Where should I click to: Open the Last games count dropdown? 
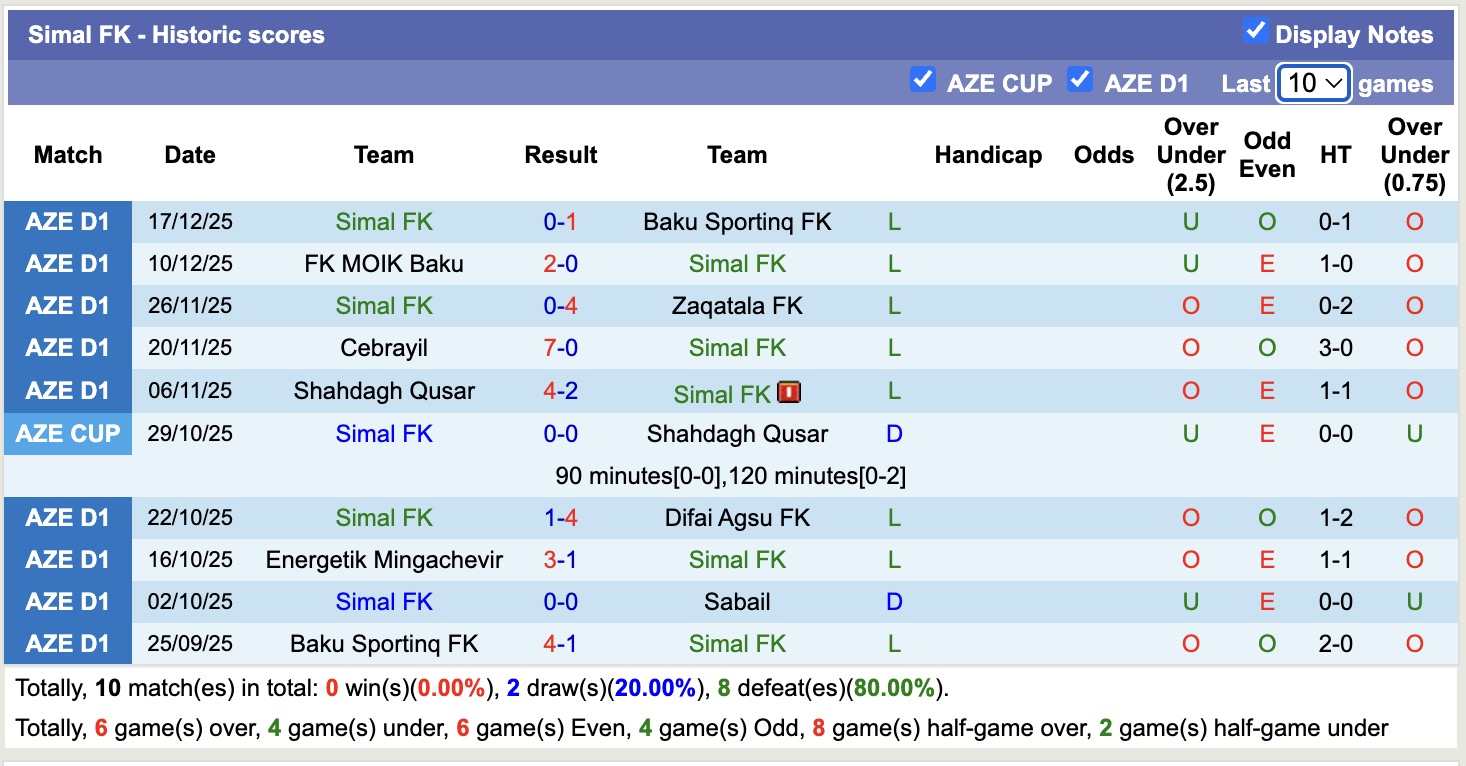click(1314, 84)
